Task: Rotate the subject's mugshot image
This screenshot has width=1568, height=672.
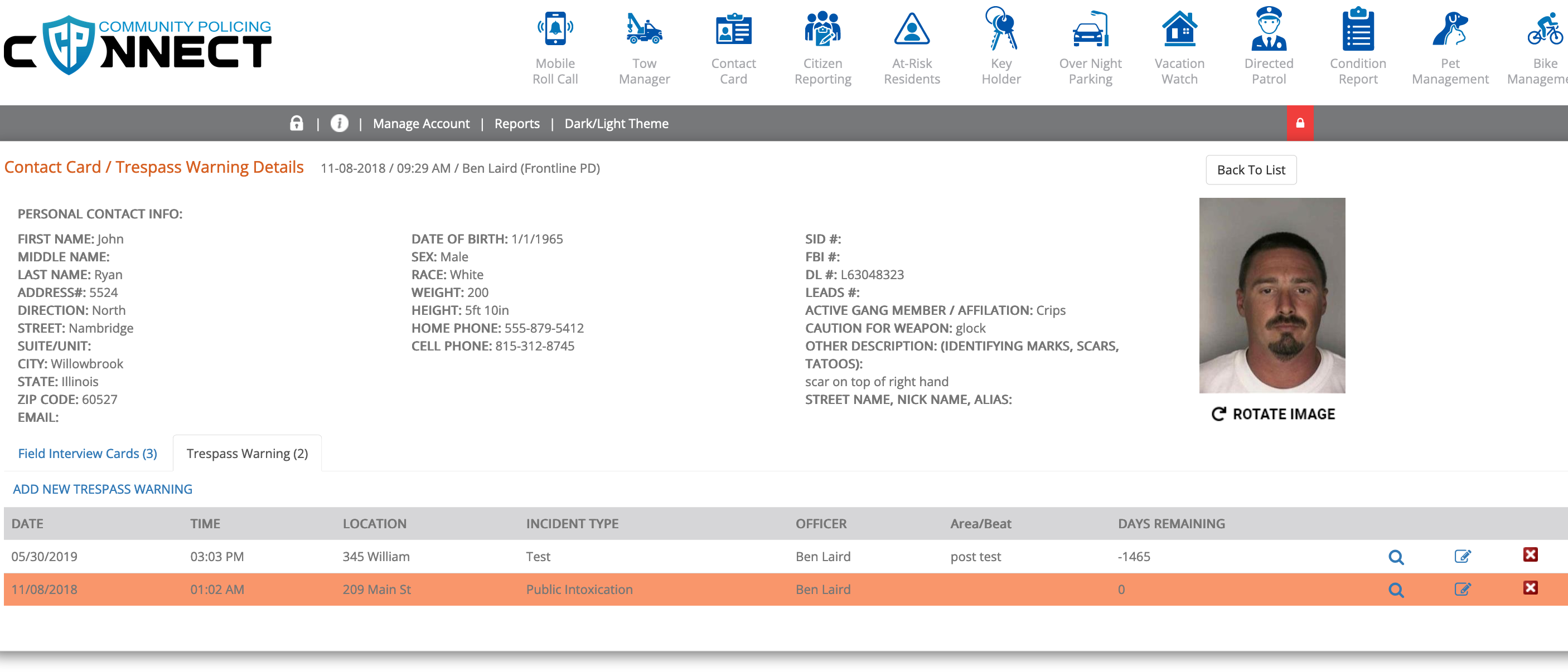Action: tap(1273, 413)
